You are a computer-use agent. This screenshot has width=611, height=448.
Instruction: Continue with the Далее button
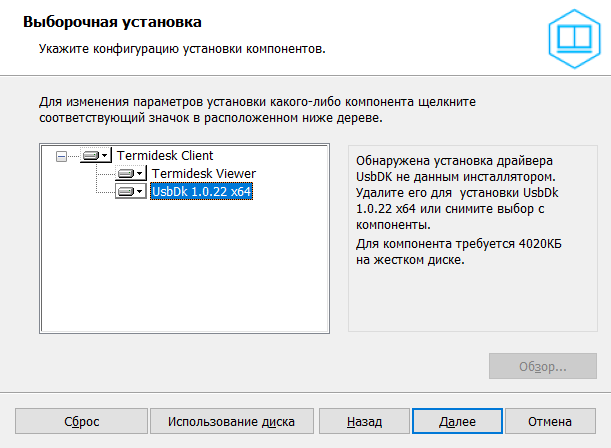click(x=456, y=421)
